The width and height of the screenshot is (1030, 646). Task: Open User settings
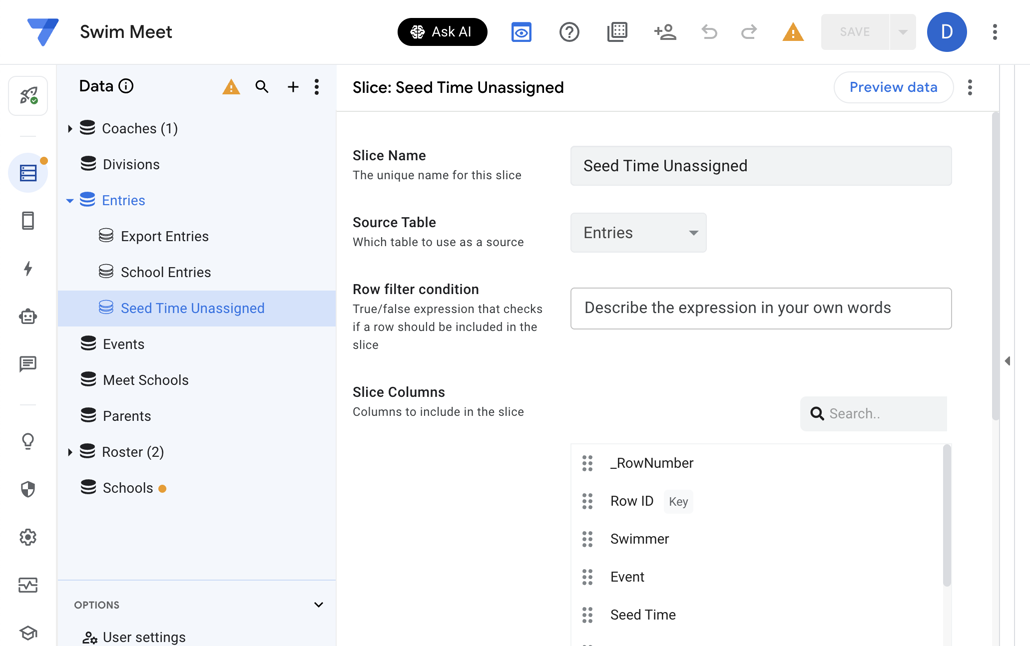pyautogui.click(x=134, y=637)
